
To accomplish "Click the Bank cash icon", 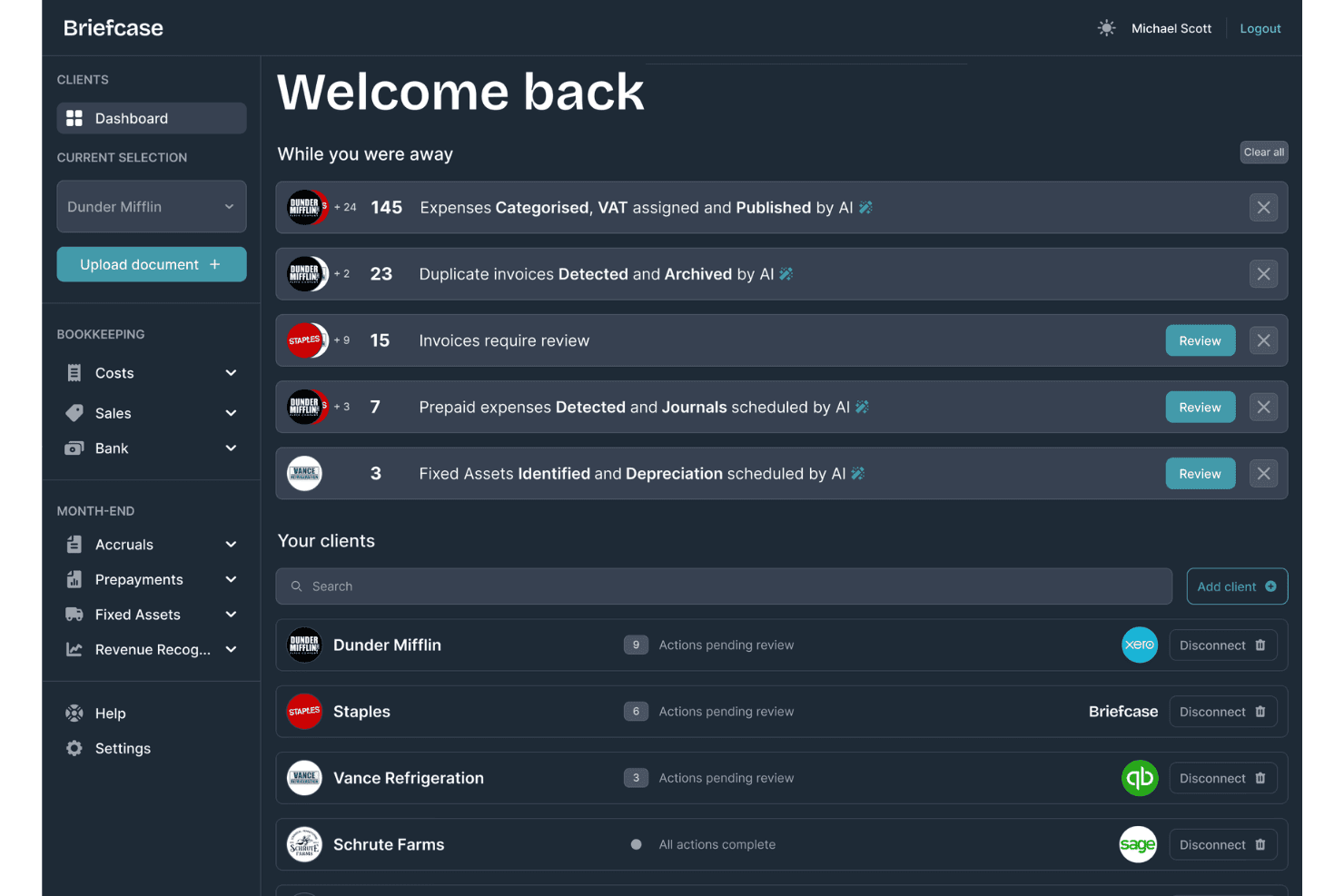I will (74, 448).
